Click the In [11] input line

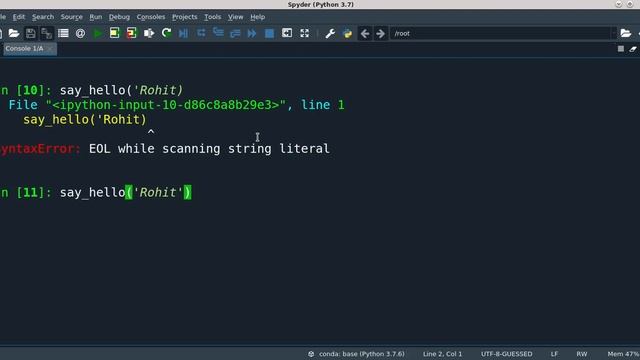point(96,192)
